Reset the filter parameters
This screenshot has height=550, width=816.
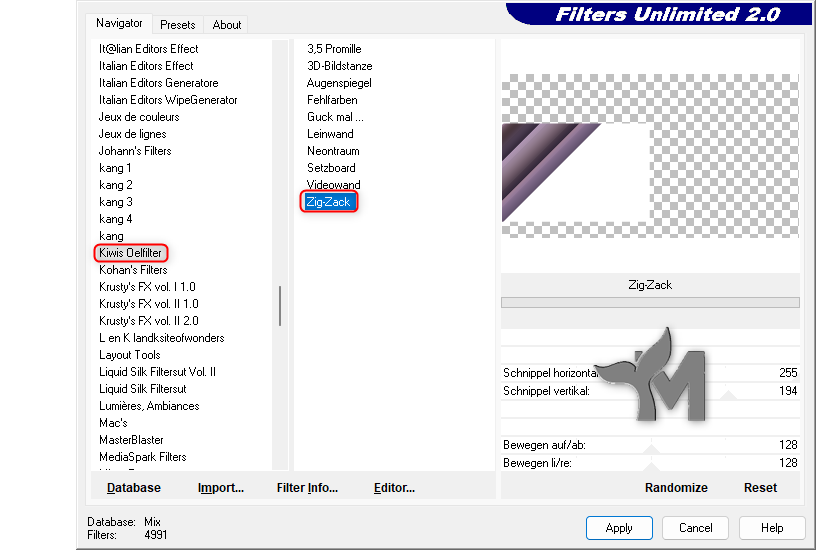coord(760,488)
